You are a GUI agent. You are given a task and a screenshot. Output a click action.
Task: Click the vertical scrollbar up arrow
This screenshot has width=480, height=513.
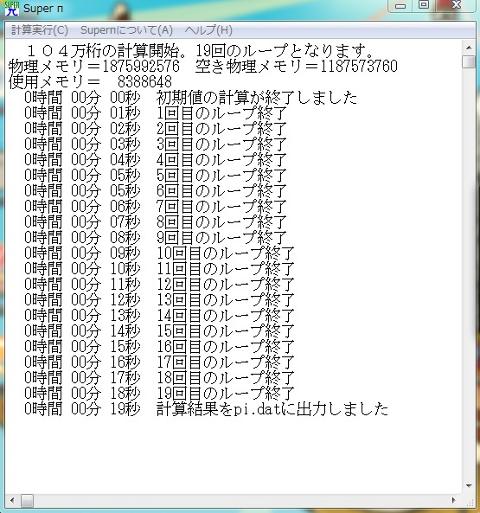[x=469, y=48]
